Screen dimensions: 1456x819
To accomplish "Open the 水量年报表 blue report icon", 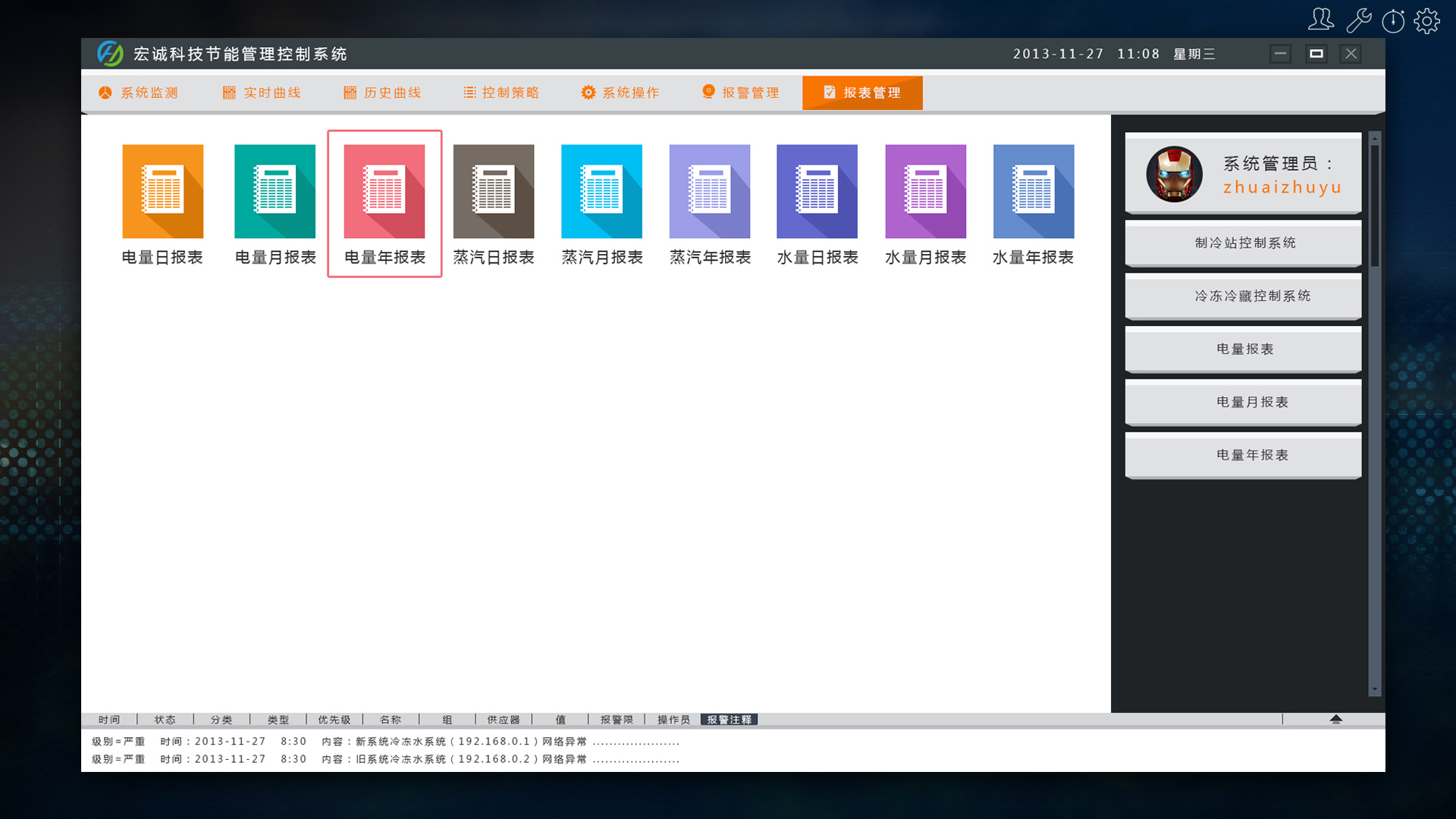I will [1034, 191].
